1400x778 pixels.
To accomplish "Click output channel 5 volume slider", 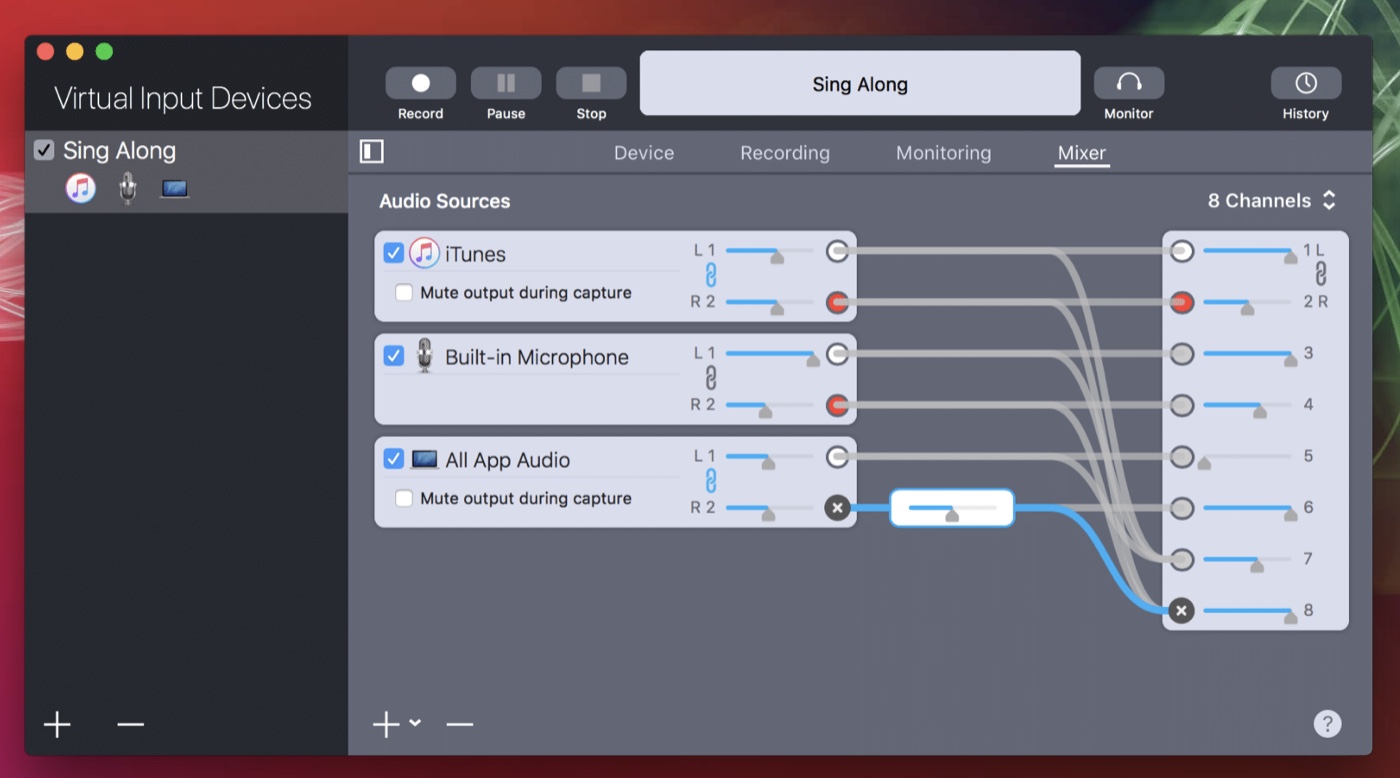I will tap(1247, 457).
